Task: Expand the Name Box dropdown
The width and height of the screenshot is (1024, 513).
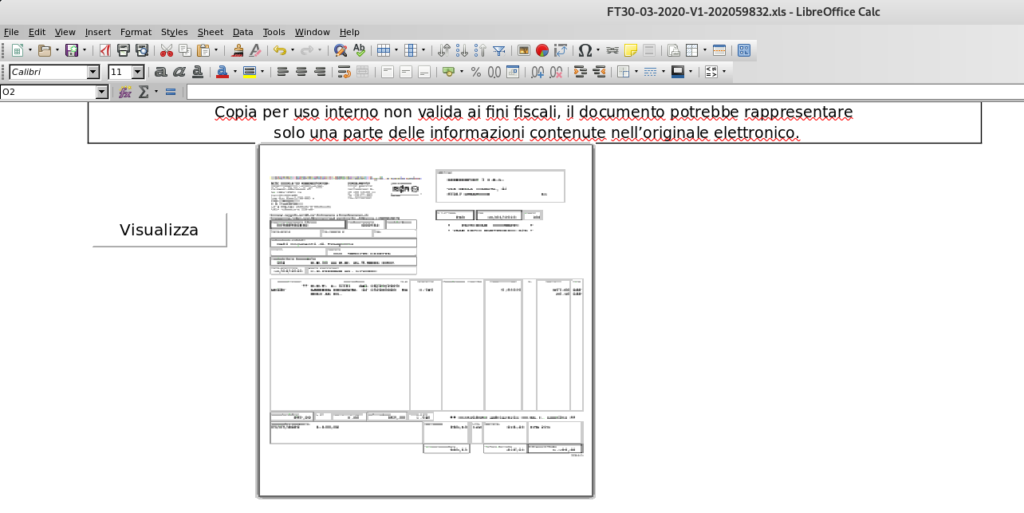Action: [x=102, y=92]
